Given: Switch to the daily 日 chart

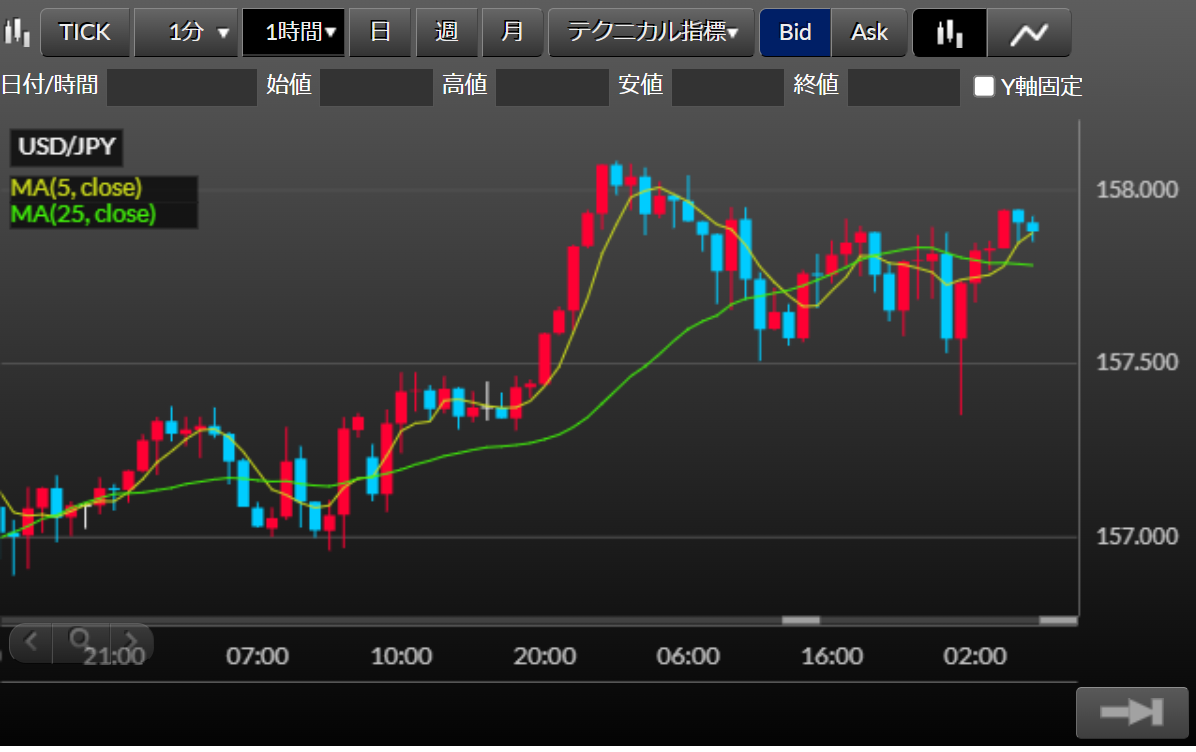Looking at the screenshot, I should [380, 32].
